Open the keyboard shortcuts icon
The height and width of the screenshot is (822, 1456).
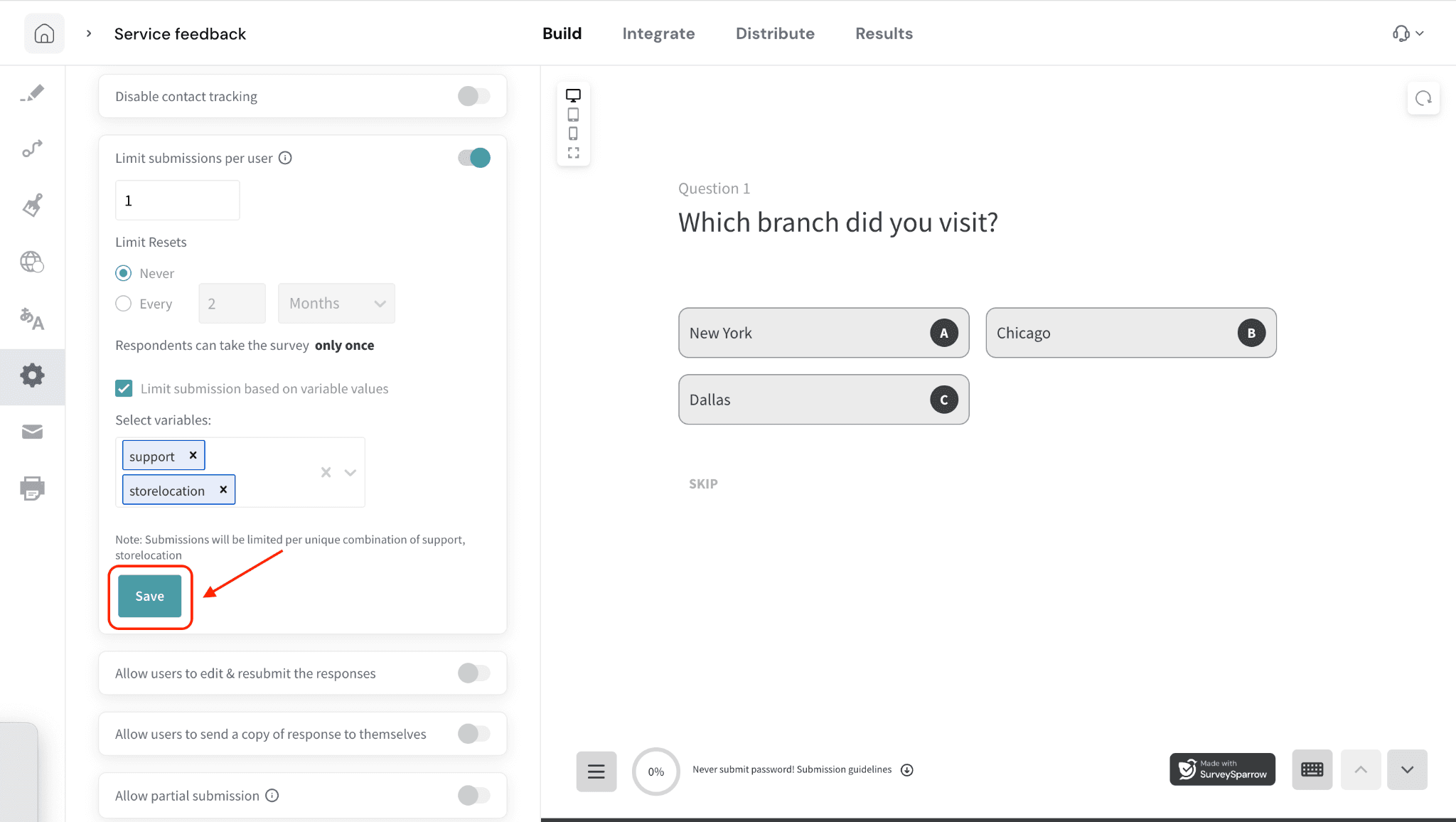point(1312,769)
